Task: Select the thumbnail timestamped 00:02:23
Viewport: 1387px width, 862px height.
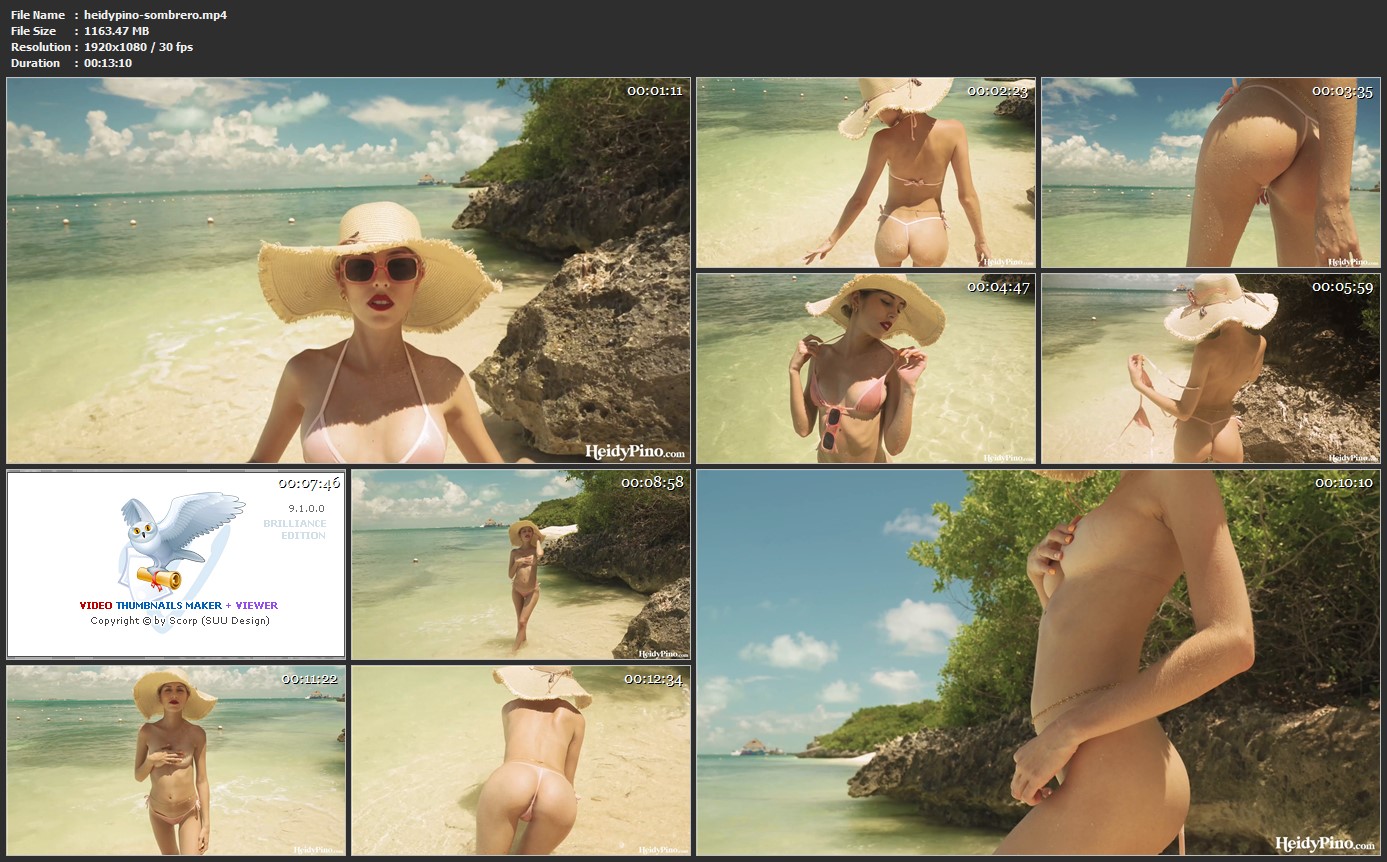Action: coord(865,172)
